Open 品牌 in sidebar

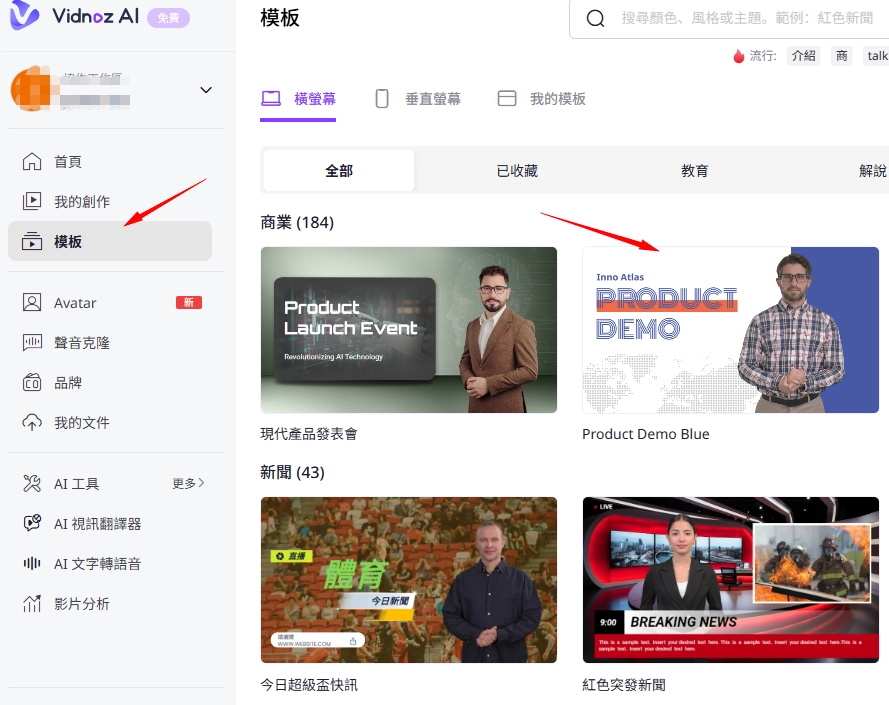tap(110, 383)
